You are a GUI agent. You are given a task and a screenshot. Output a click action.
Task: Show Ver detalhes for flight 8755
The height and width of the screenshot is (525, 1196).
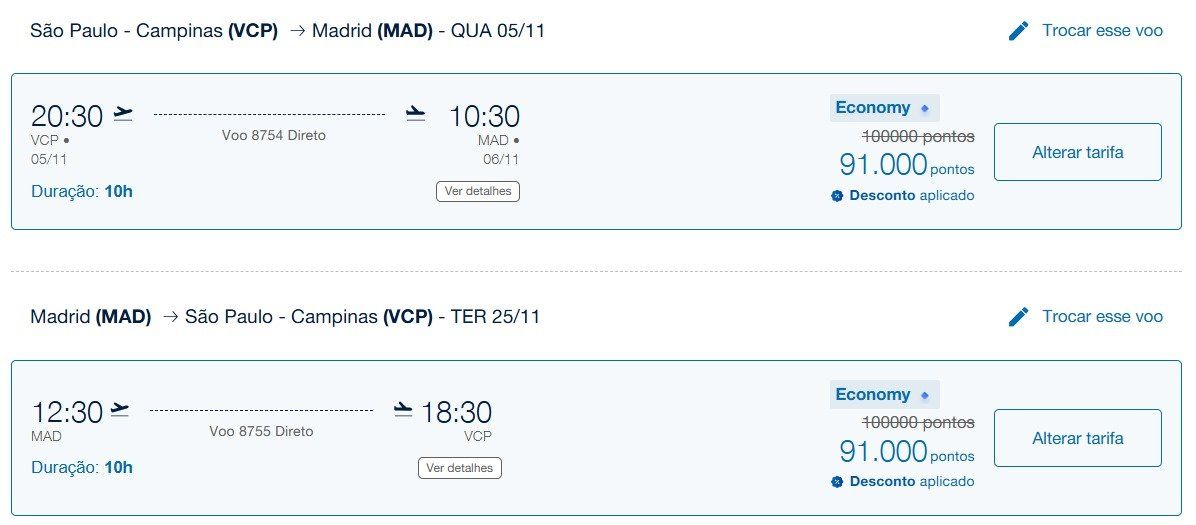tap(460, 468)
